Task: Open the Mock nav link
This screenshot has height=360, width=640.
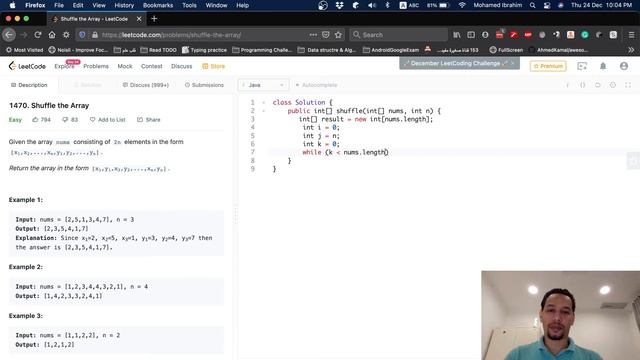Action: point(125,66)
